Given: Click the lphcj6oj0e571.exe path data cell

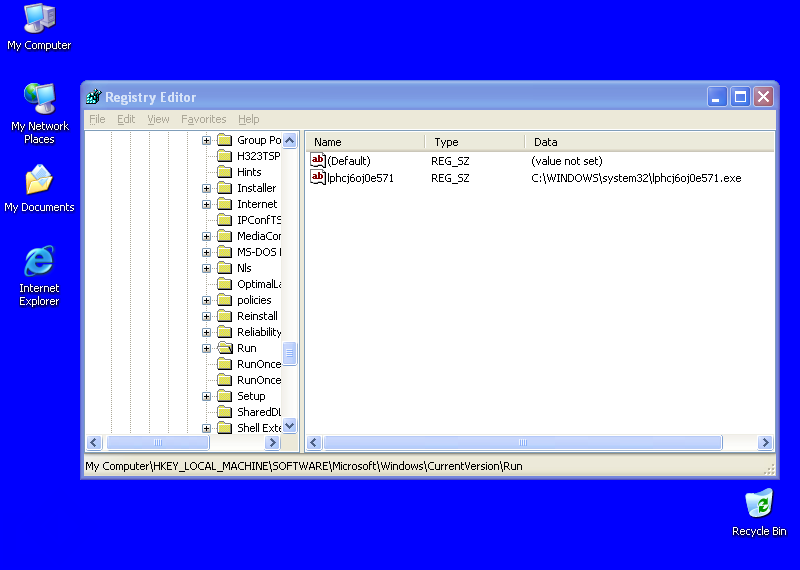Looking at the screenshot, I should 636,178.
